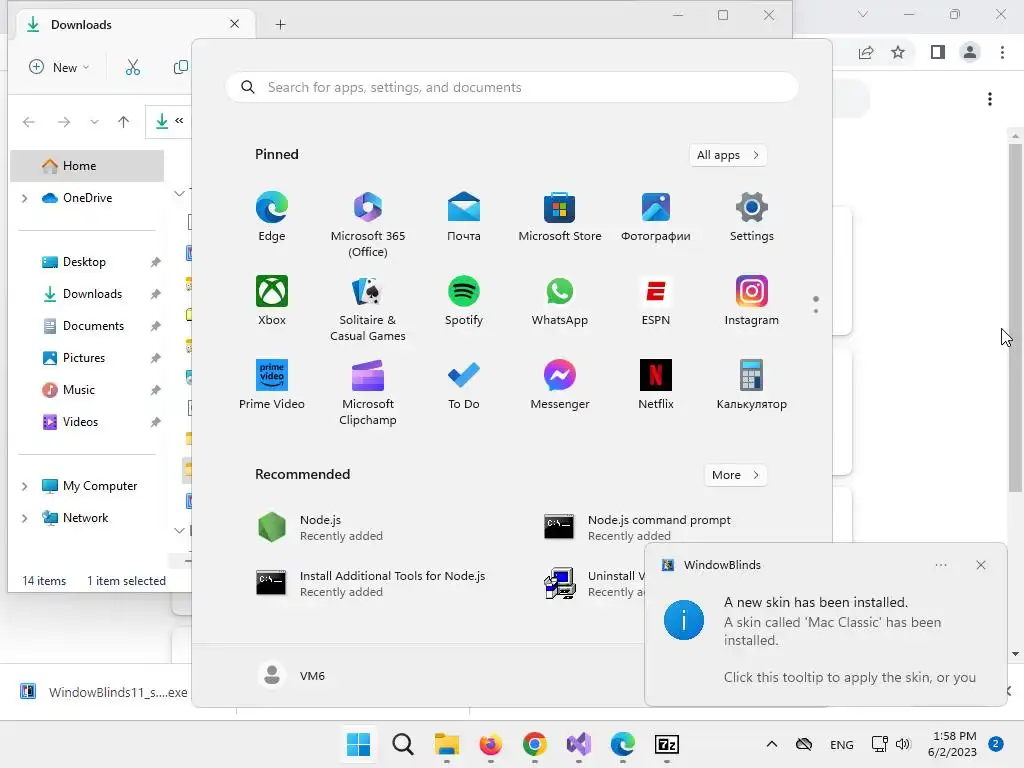Image resolution: width=1024 pixels, height=768 pixels.
Task: Open the VM6 user account menu
Action: (291, 675)
